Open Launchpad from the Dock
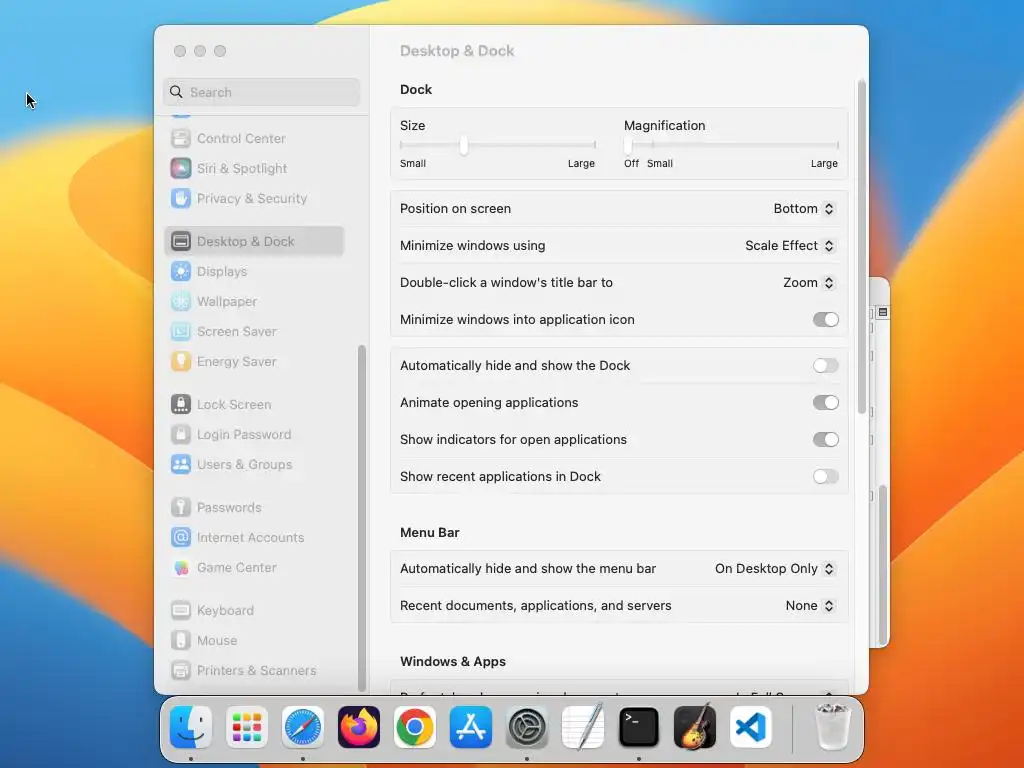The height and width of the screenshot is (768, 1024). tap(247, 727)
